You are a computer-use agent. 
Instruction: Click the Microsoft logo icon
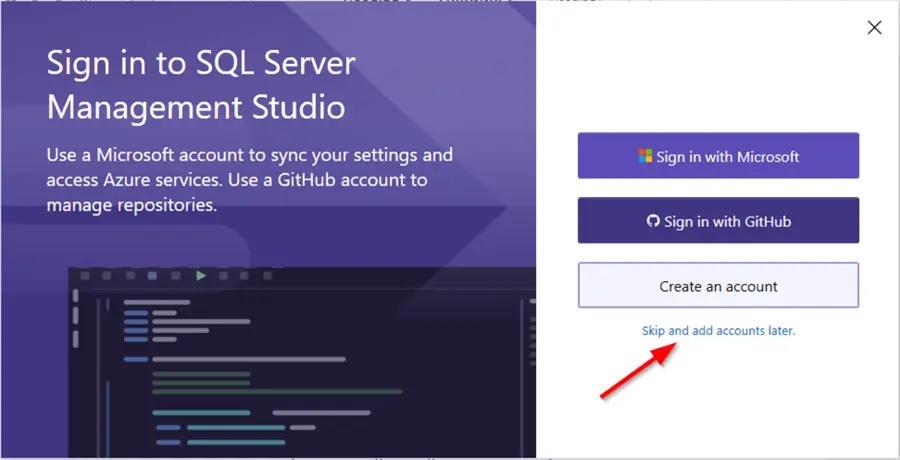645,156
